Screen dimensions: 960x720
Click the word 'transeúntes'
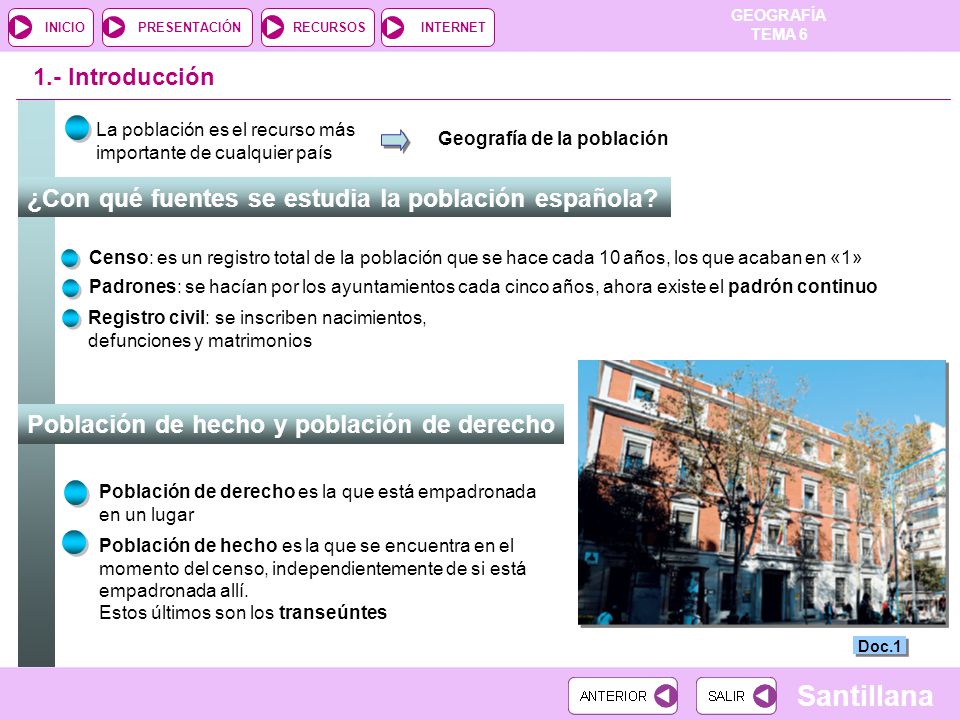[333, 612]
